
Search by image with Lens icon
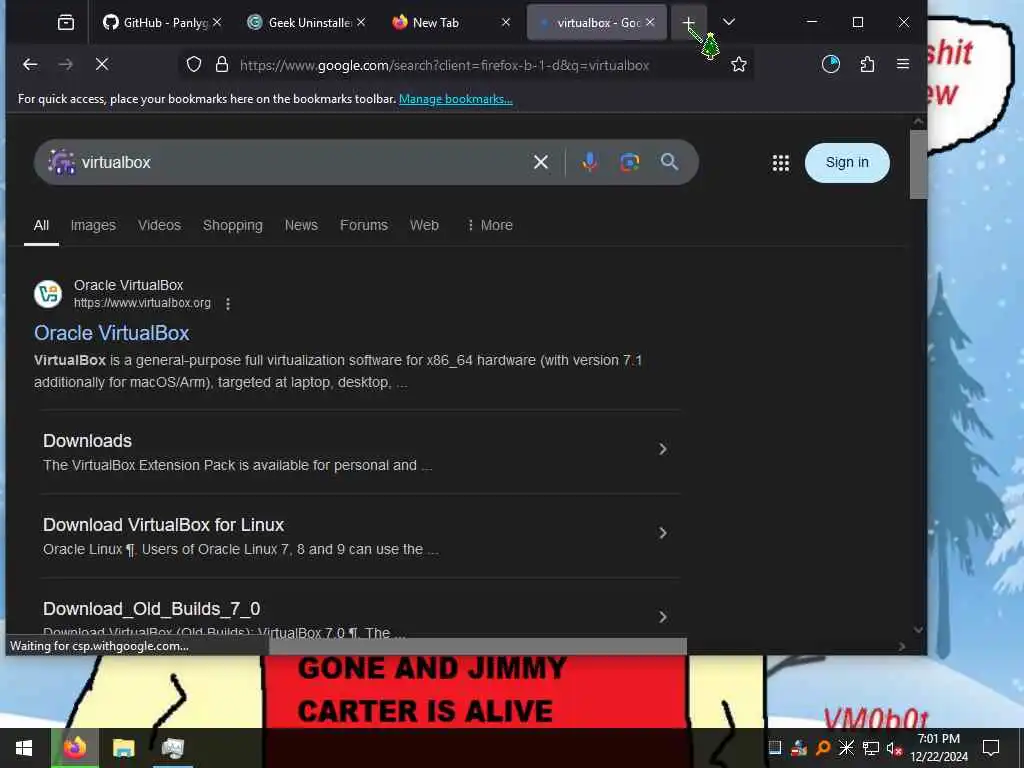(x=630, y=162)
